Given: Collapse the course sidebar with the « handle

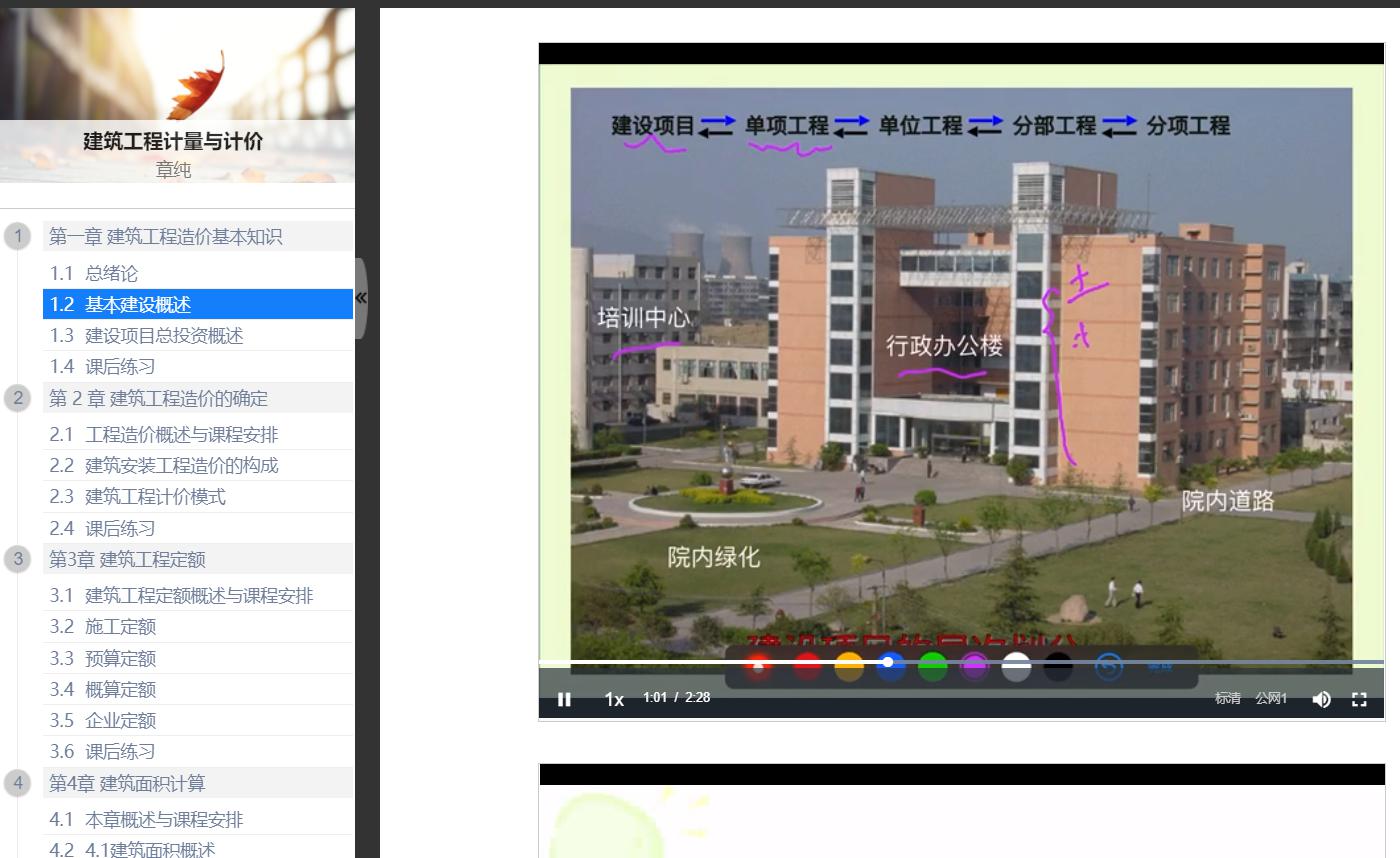Looking at the screenshot, I should 361,297.
